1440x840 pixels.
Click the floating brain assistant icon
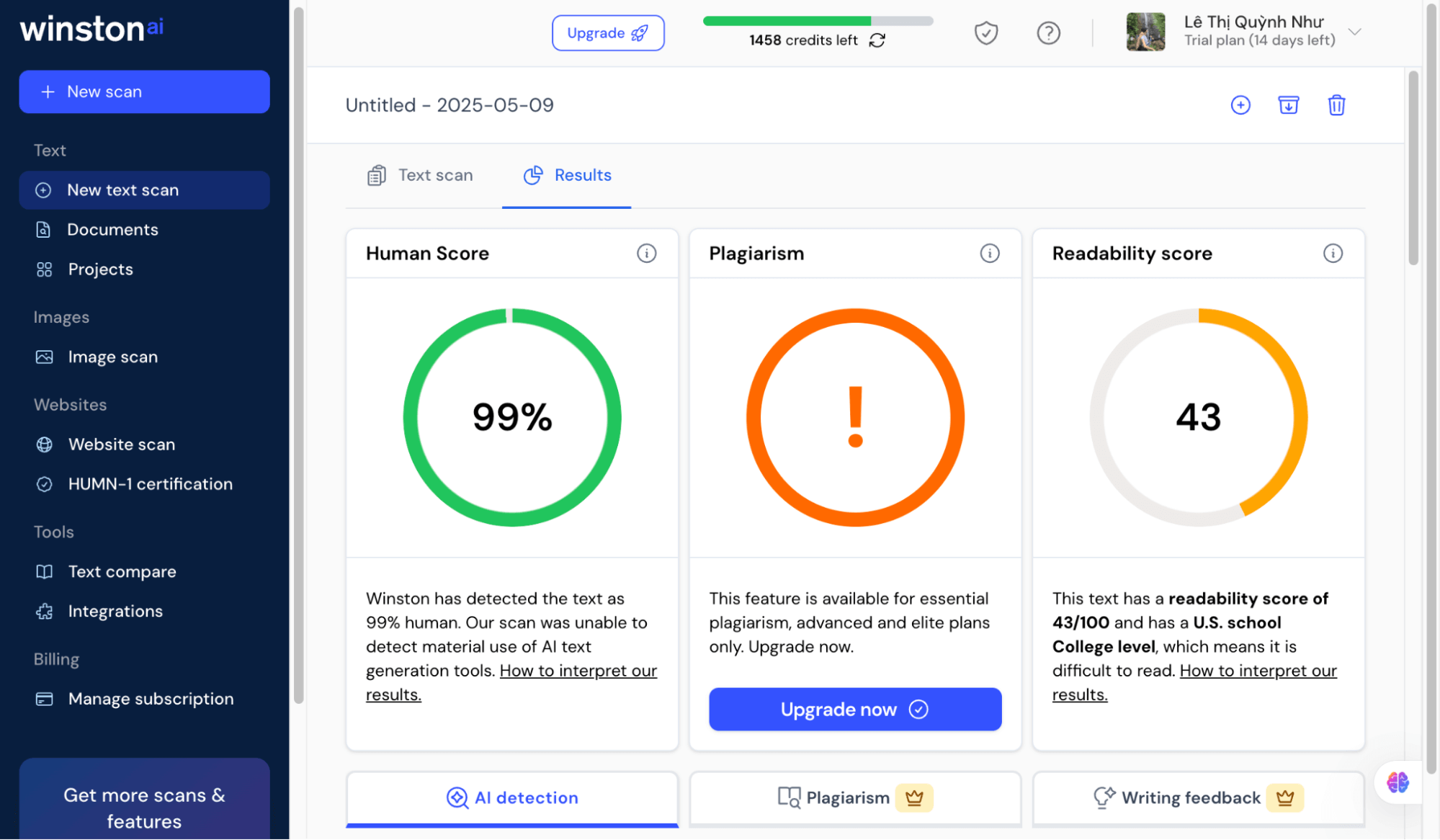[x=1398, y=782]
